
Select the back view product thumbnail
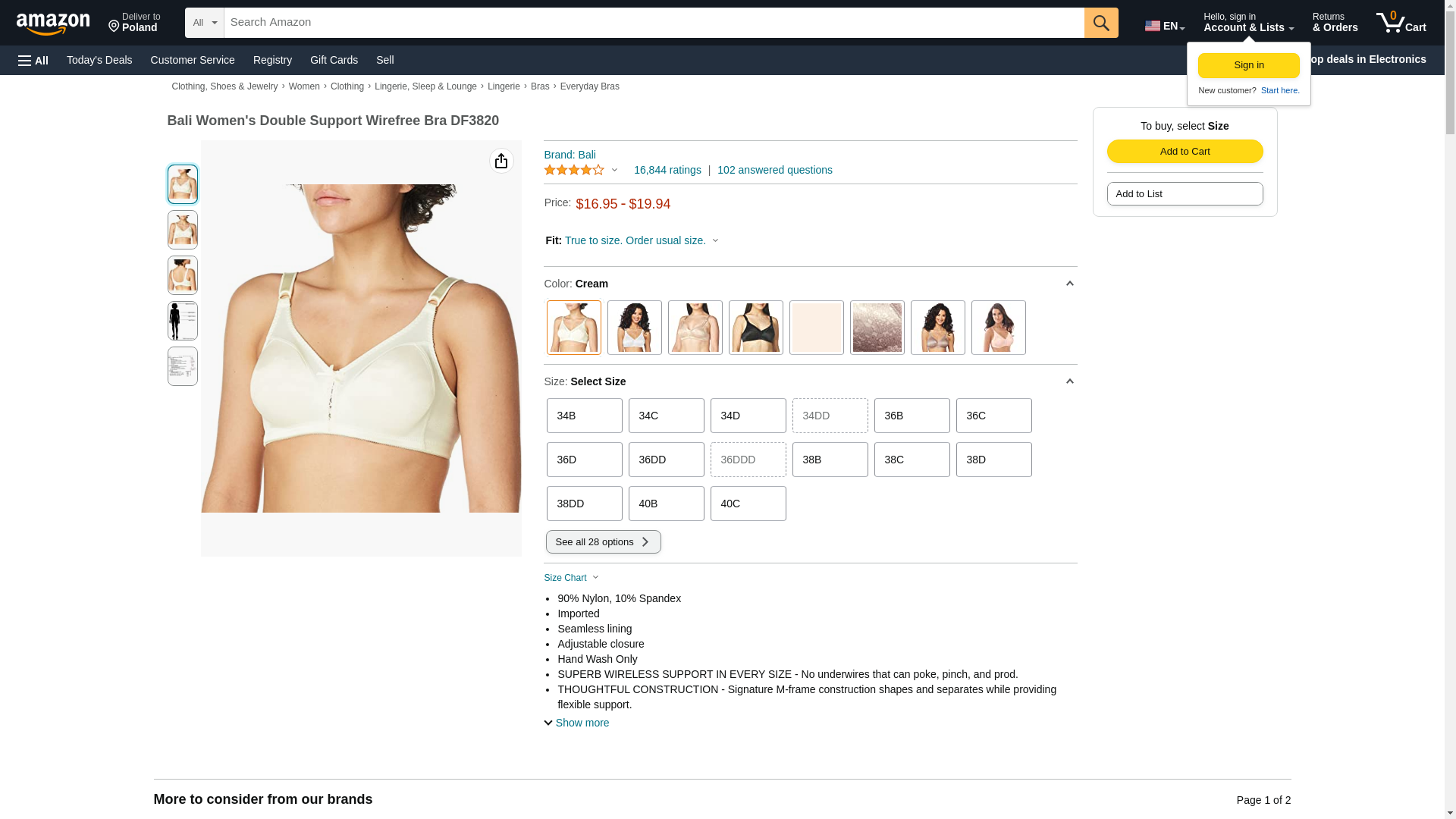pyautogui.click(x=182, y=275)
